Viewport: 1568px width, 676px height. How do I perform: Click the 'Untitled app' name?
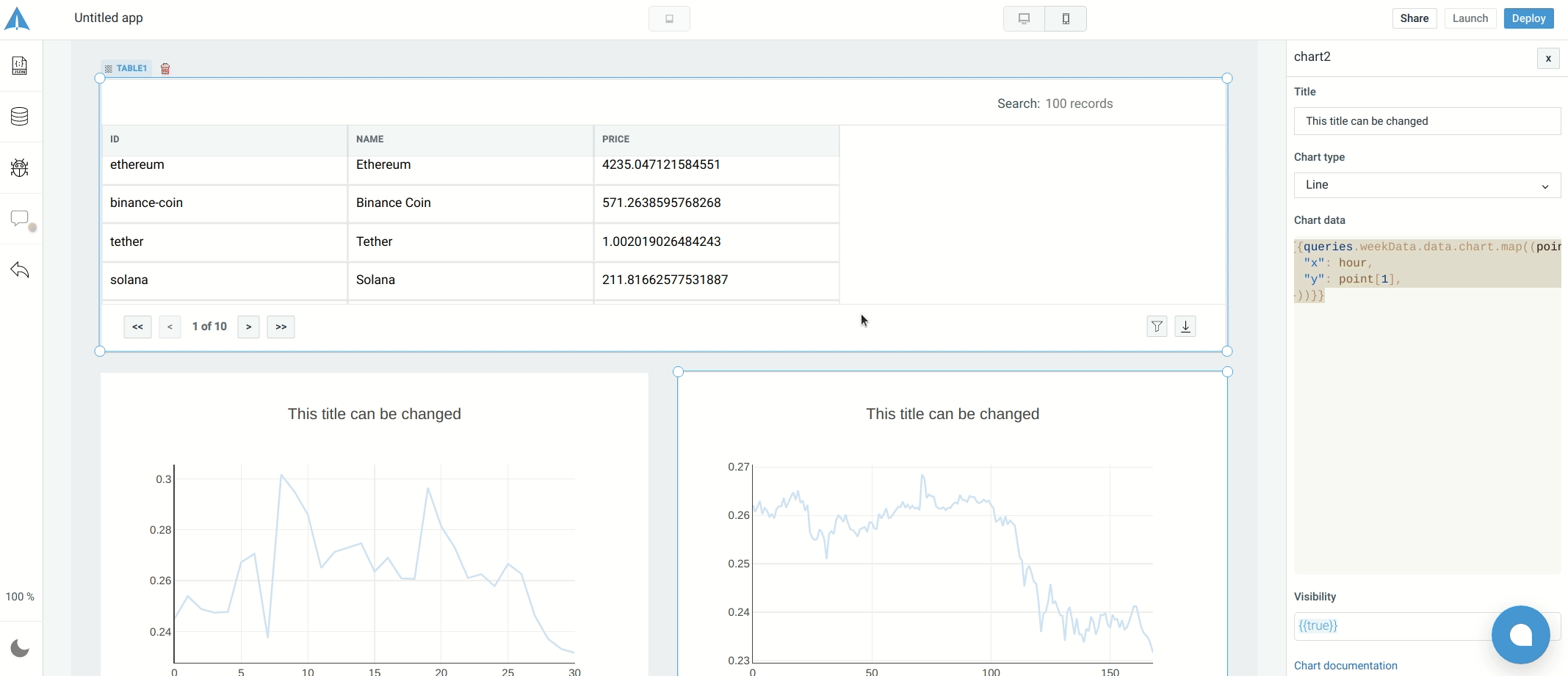tap(109, 18)
